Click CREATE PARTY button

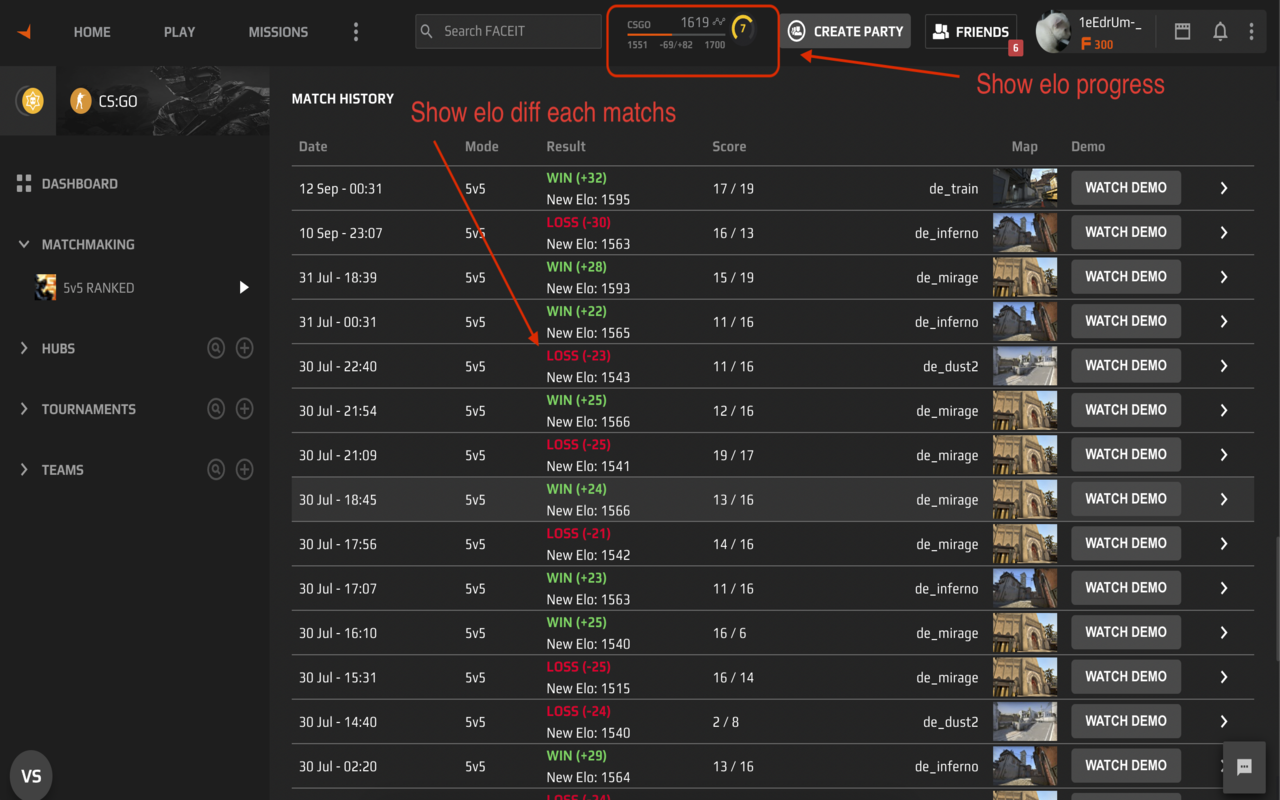[x=845, y=31]
